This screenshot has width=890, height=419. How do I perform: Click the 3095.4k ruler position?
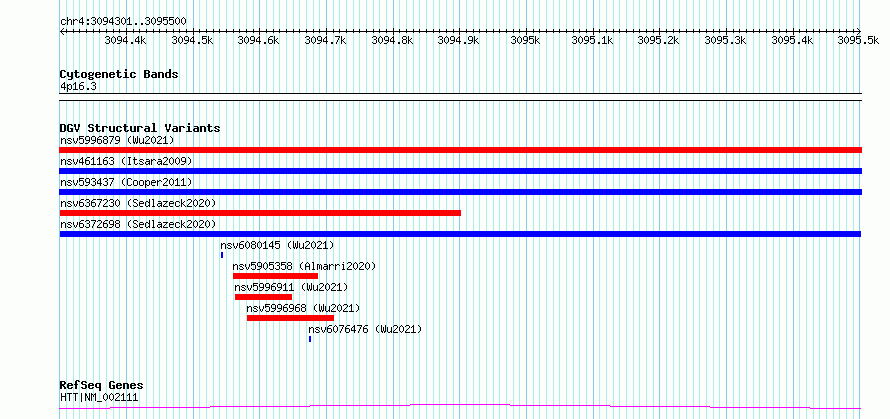tap(792, 40)
